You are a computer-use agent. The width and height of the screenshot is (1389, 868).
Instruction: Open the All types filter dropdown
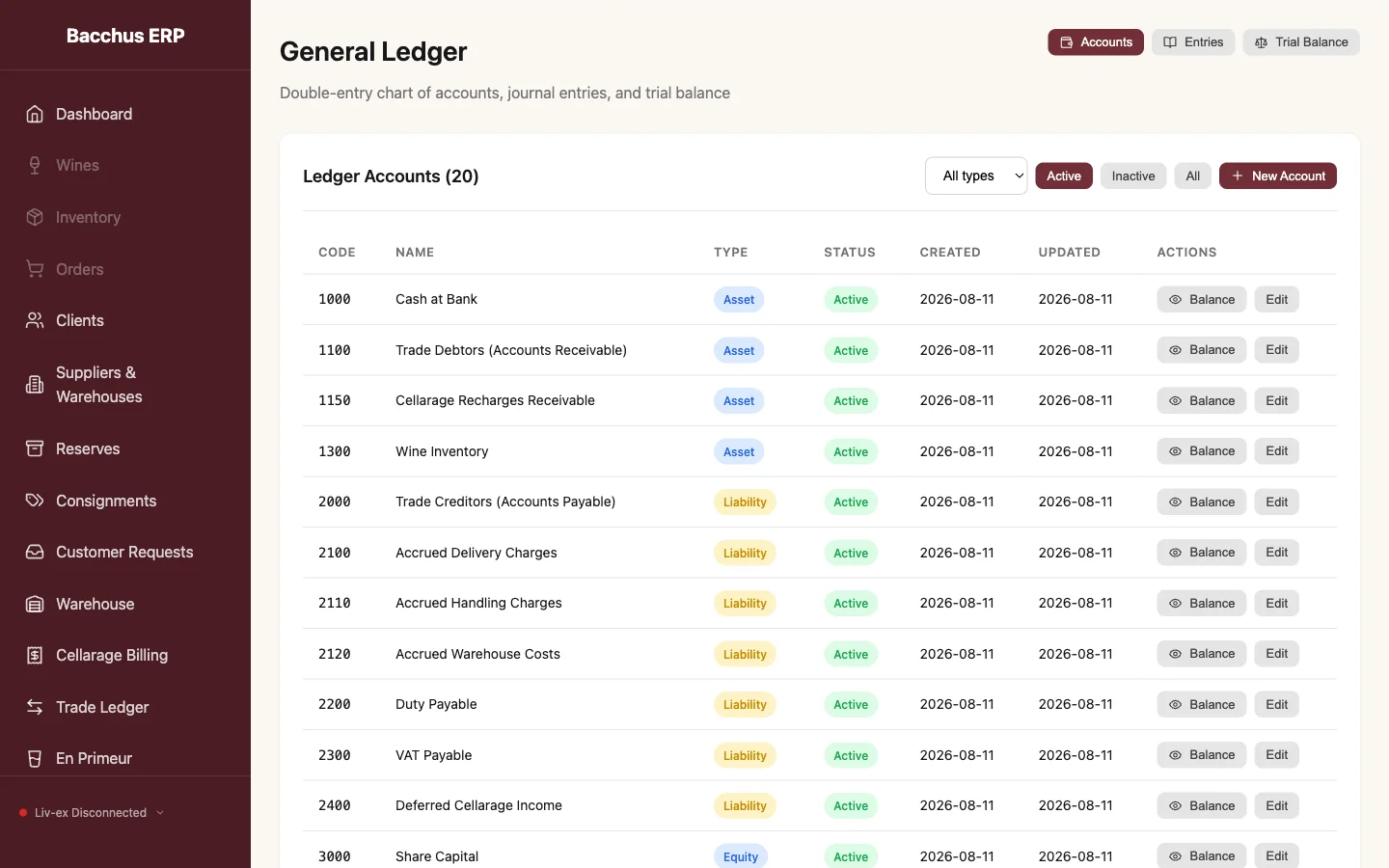coord(976,176)
